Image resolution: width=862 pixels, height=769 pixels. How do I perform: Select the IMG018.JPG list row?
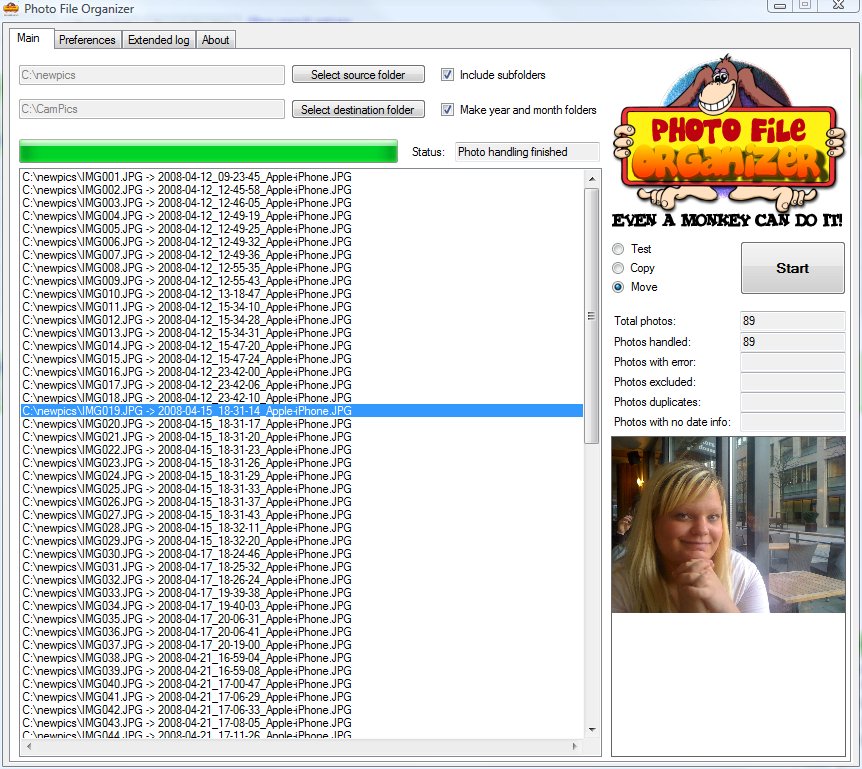(x=302, y=398)
